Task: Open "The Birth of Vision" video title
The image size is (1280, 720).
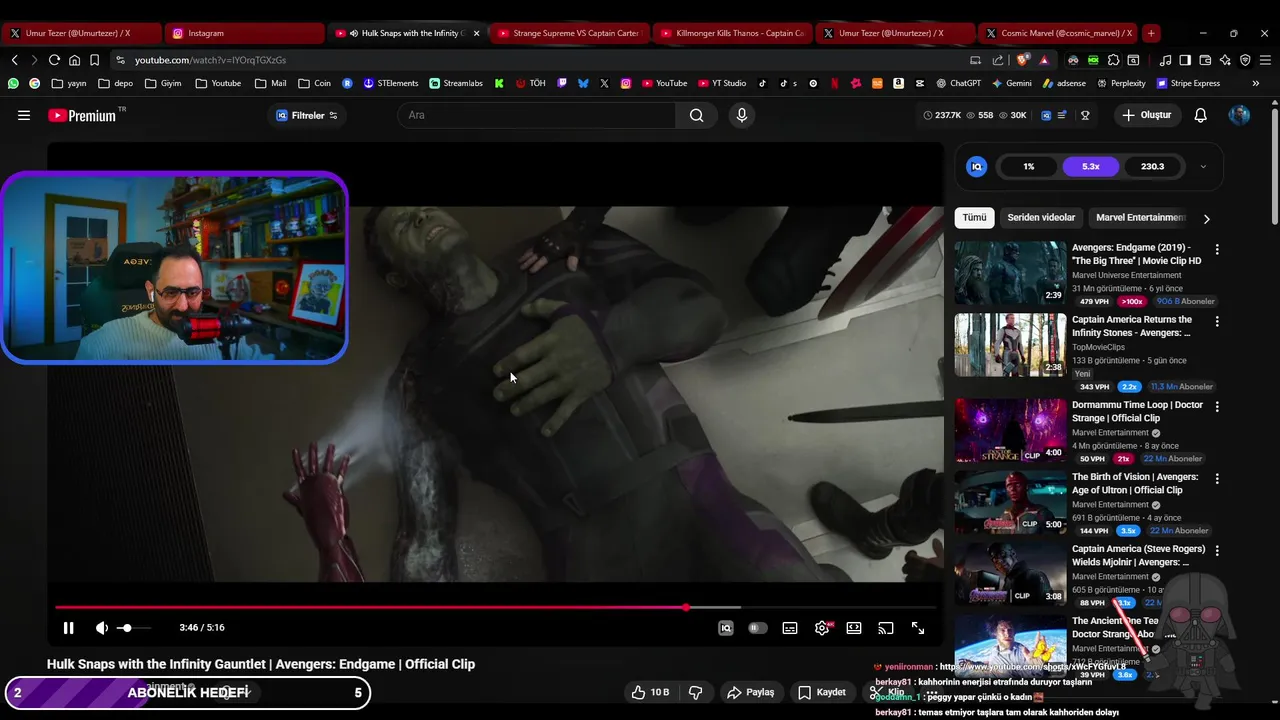Action: point(1135,484)
